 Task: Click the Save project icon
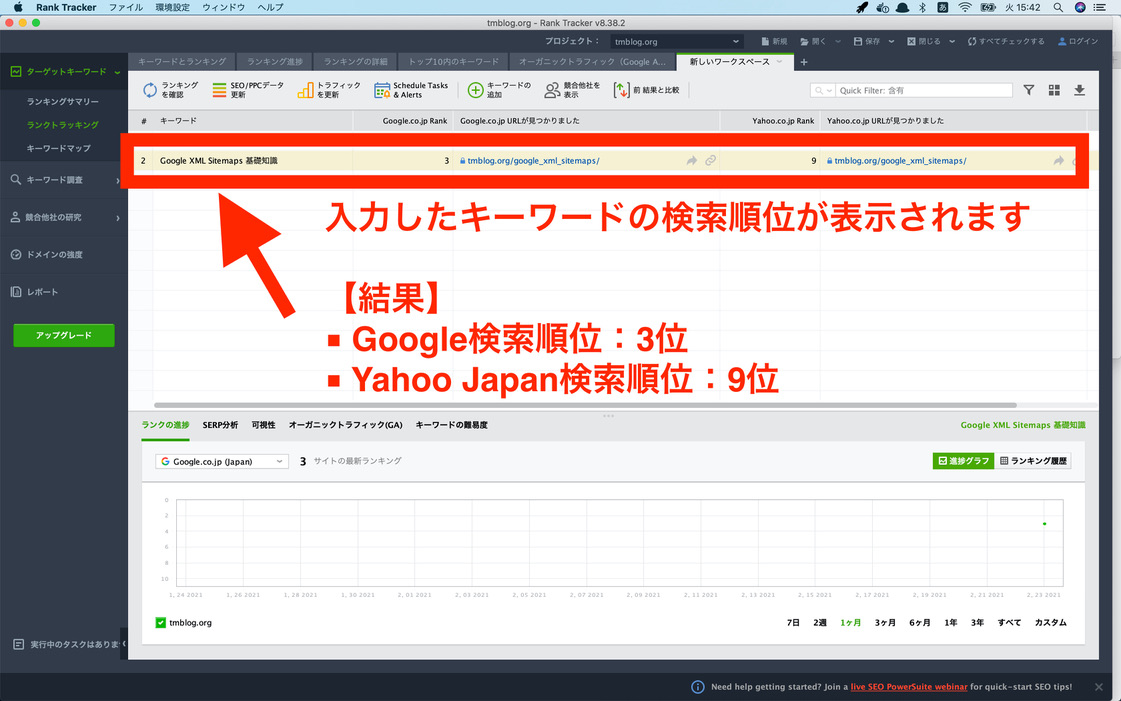(858, 41)
